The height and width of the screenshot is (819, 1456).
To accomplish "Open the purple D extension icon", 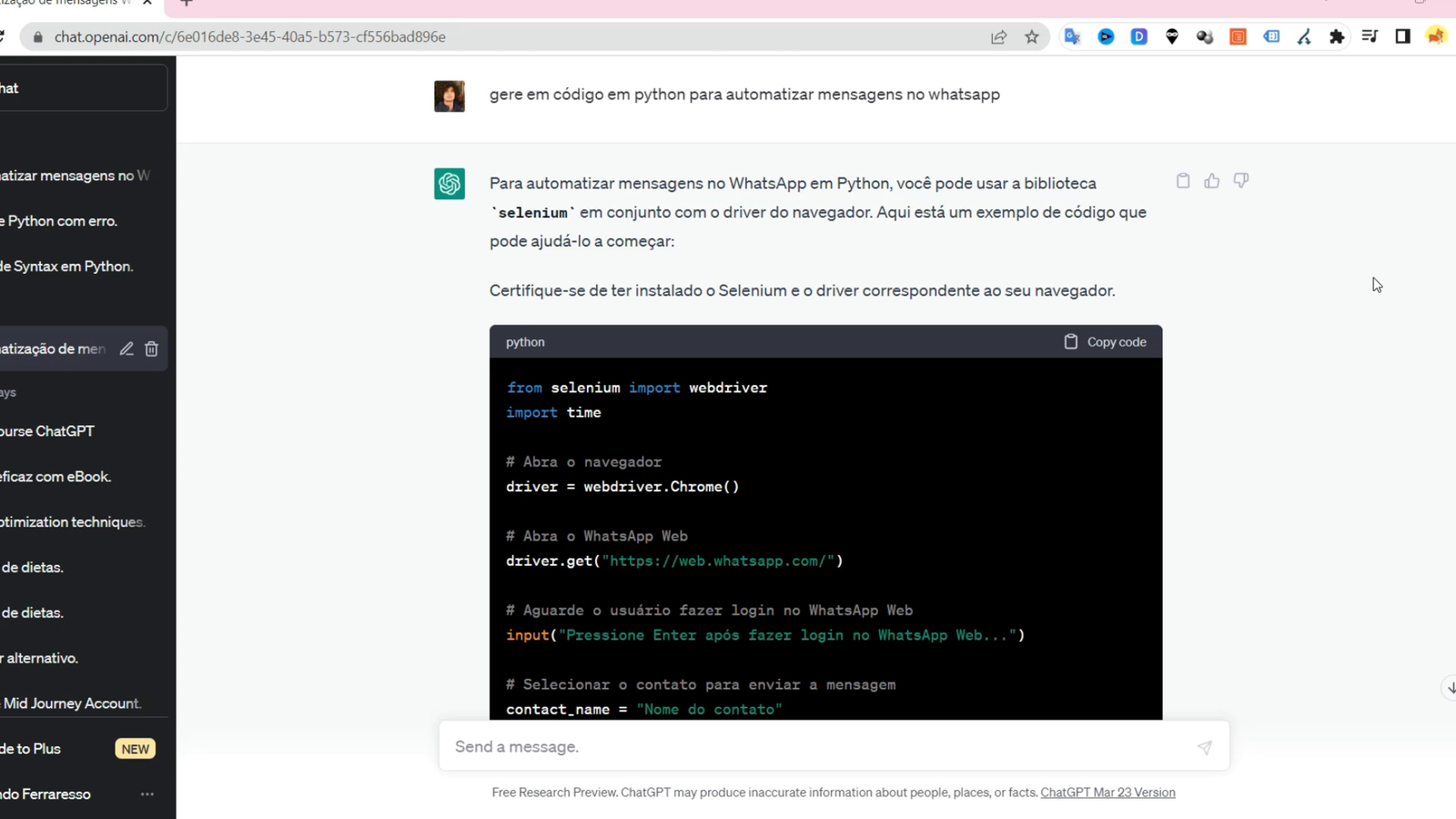I will (1139, 37).
